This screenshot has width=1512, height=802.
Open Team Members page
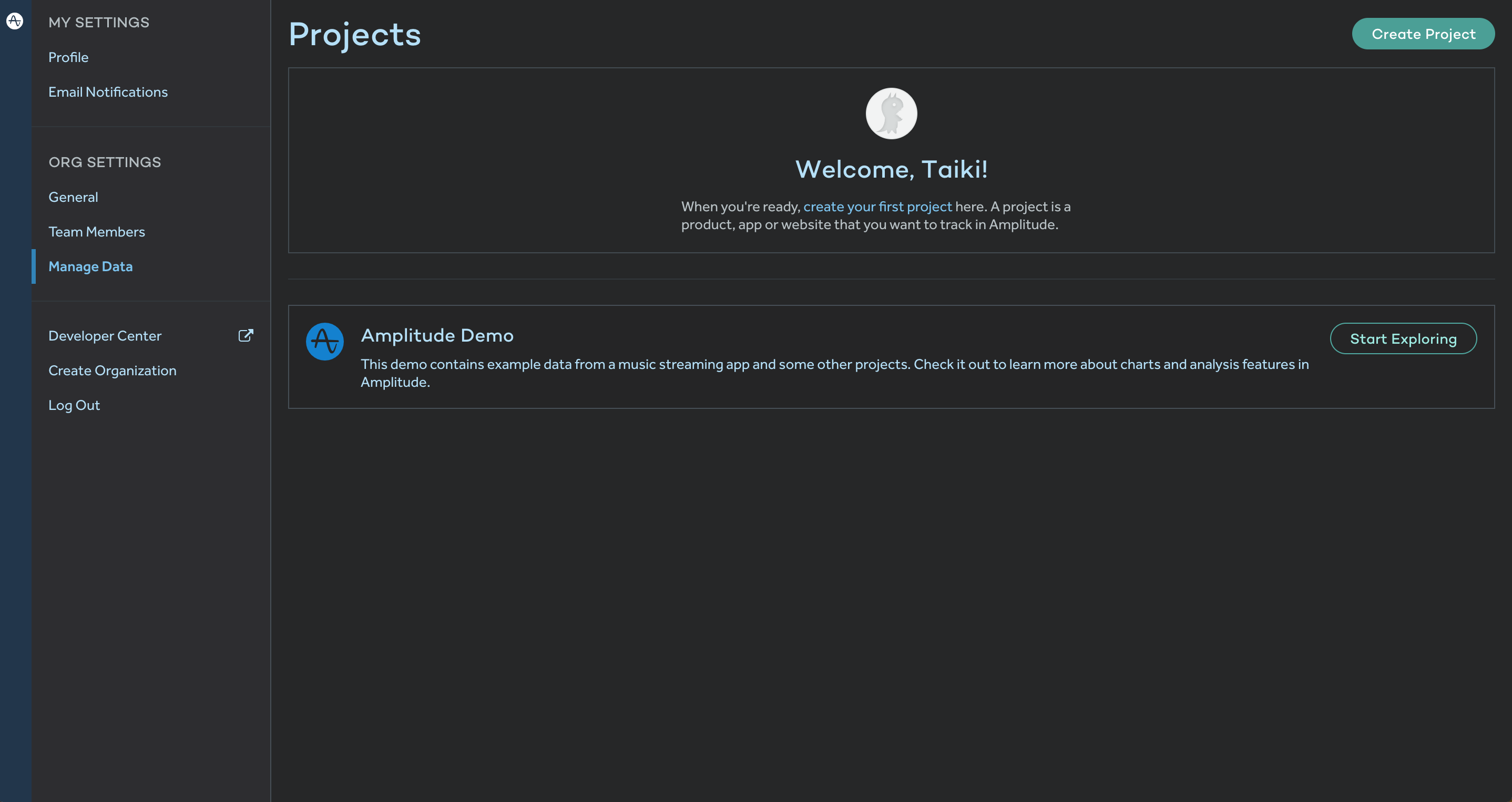coord(97,232)
